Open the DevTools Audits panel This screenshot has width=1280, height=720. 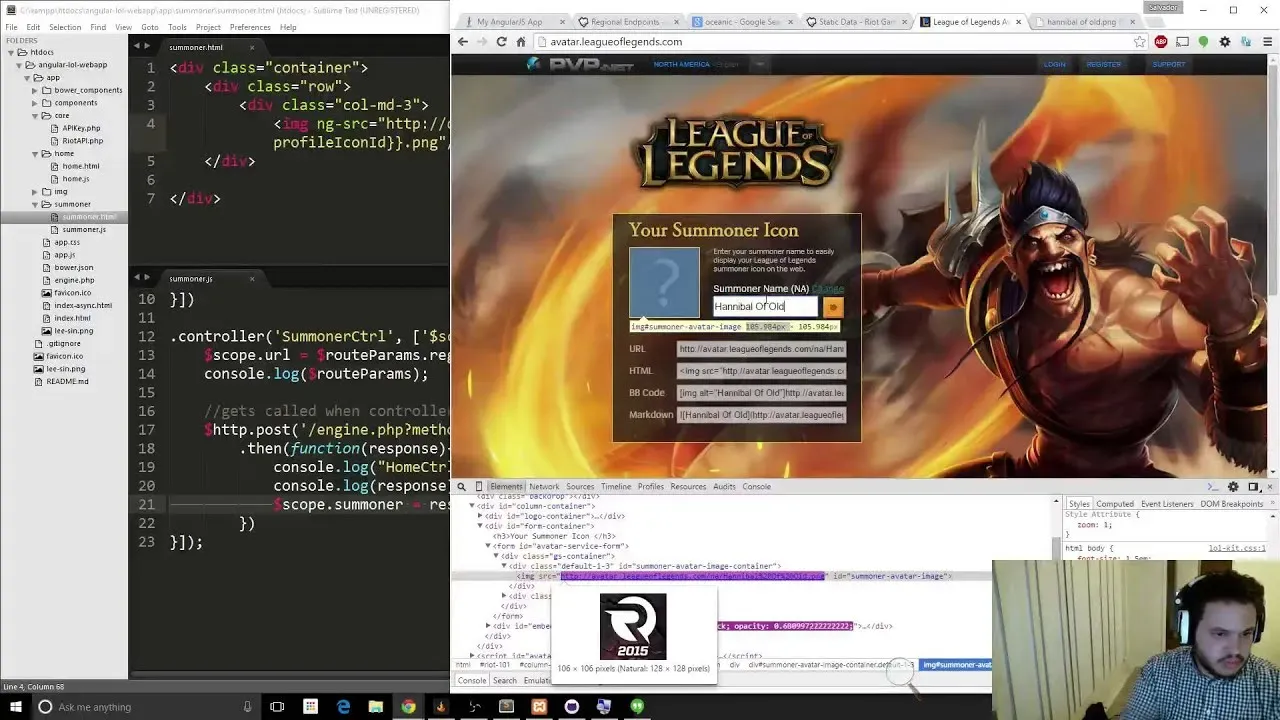[724, 487]
